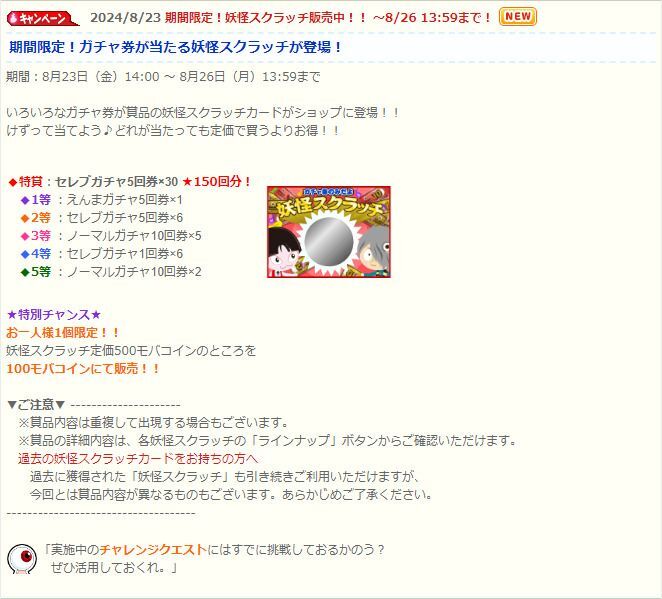The height and width of the screenshot is (599, 662).
Task: Click the eyeball character icon at bottom
Action: (22, 559)
